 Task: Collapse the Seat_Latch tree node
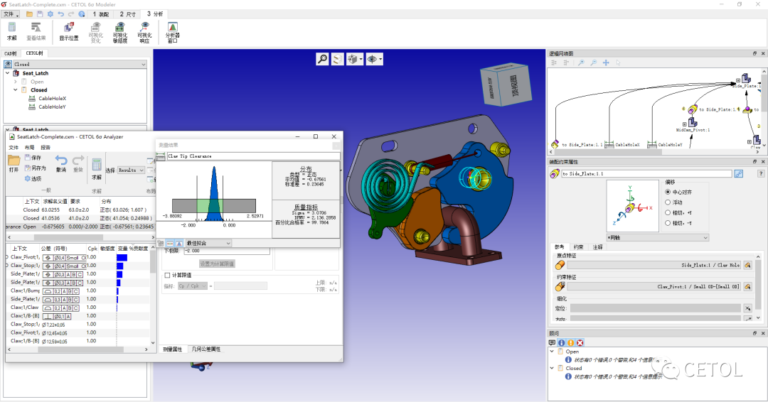7,73
